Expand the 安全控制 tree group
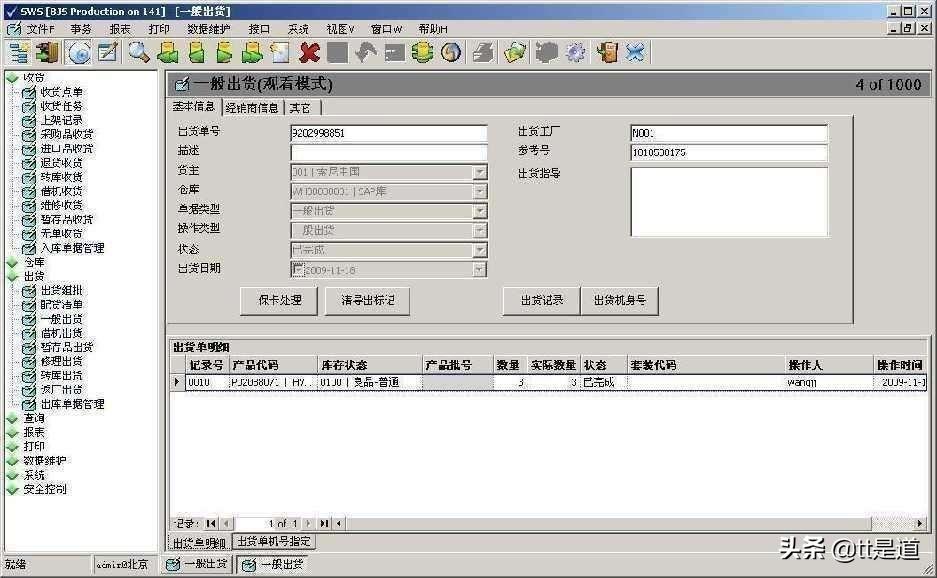 click(12, 490)
